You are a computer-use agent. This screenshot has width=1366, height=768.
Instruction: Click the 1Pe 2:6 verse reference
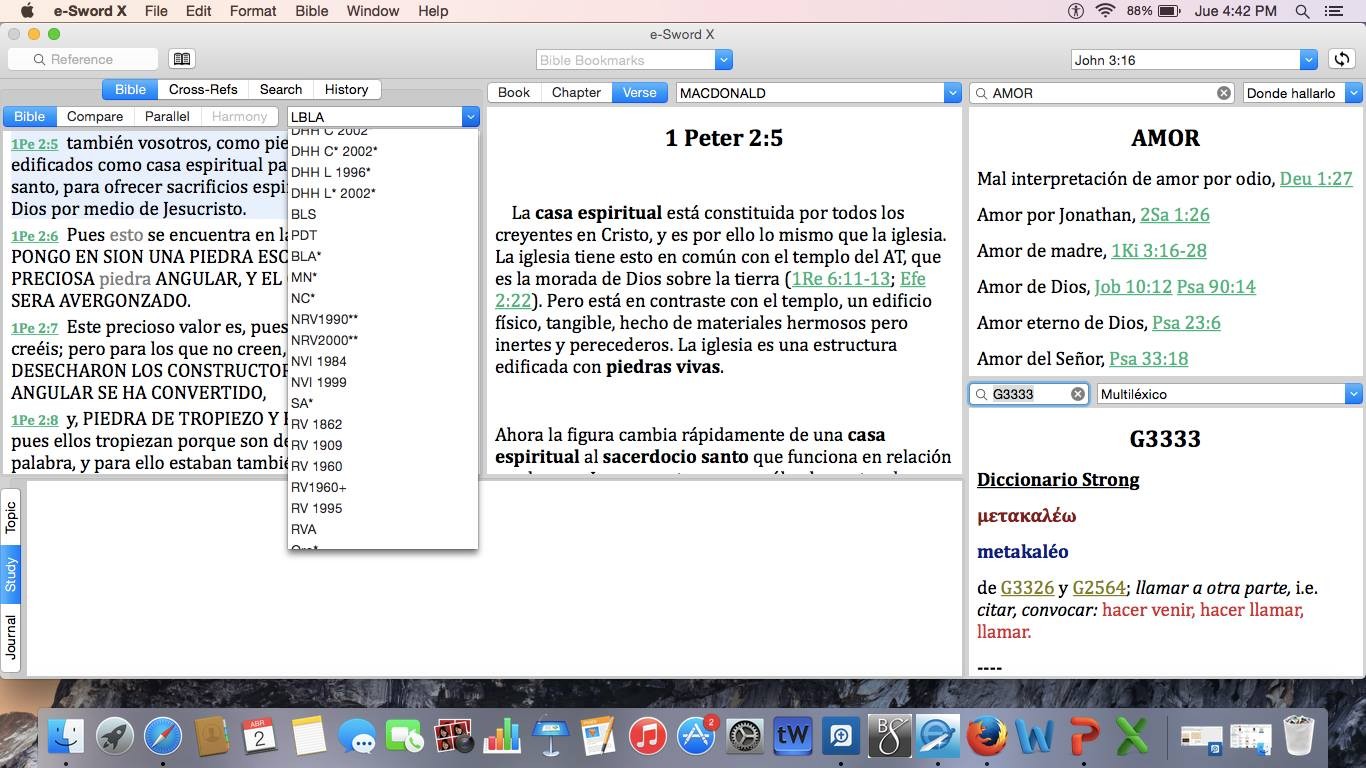[35, 237]
